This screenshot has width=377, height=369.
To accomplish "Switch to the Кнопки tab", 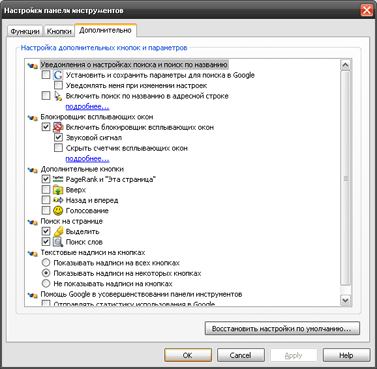I will point(59,31).
